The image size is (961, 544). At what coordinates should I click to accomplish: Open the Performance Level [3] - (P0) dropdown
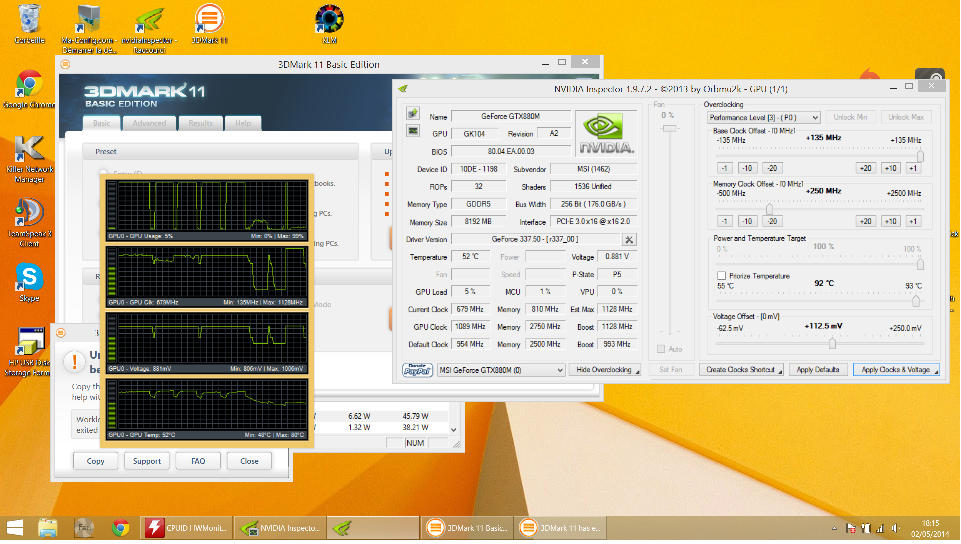[x=763, y=118]
